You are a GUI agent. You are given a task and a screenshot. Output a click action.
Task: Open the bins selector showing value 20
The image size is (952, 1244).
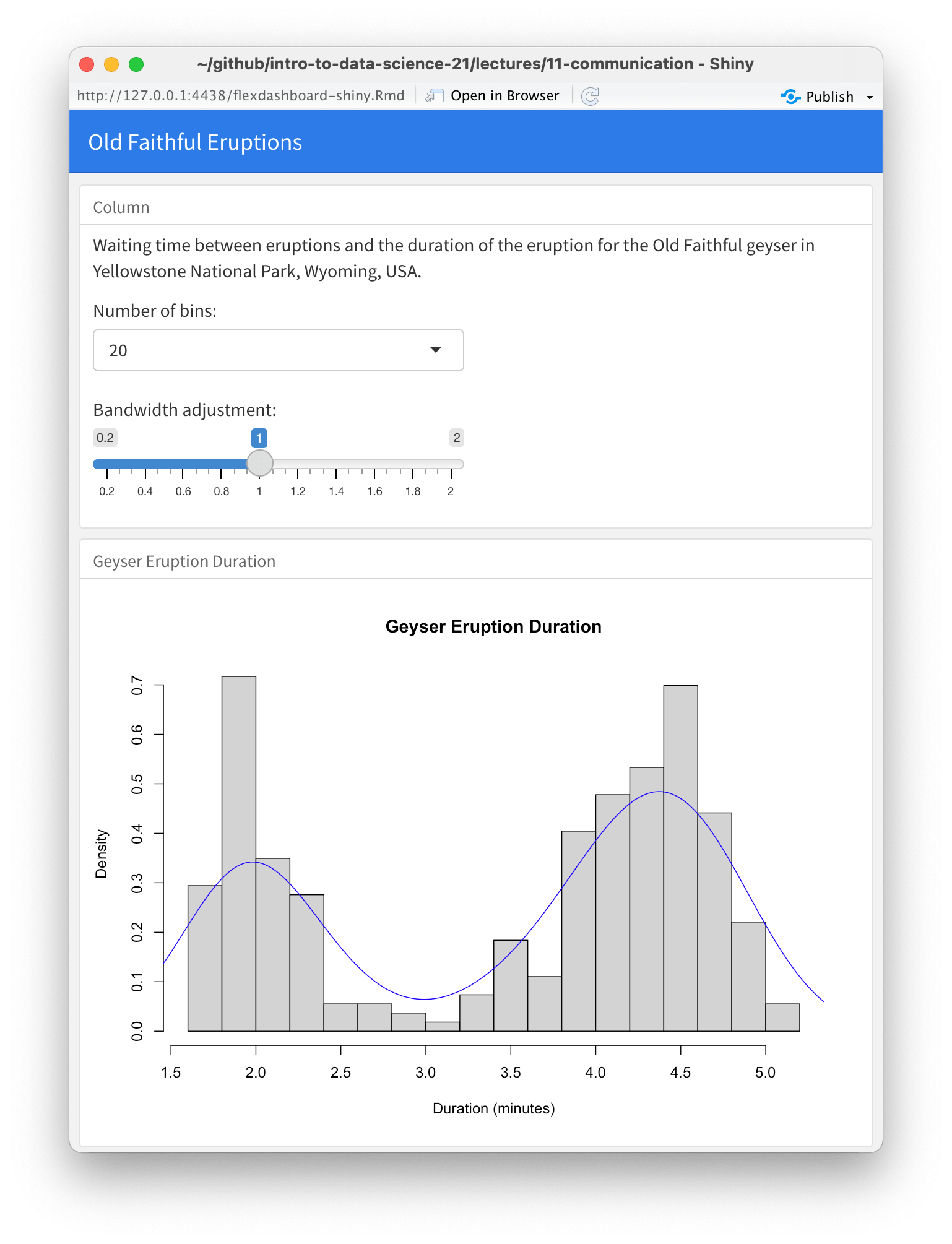tap(277, 350)
